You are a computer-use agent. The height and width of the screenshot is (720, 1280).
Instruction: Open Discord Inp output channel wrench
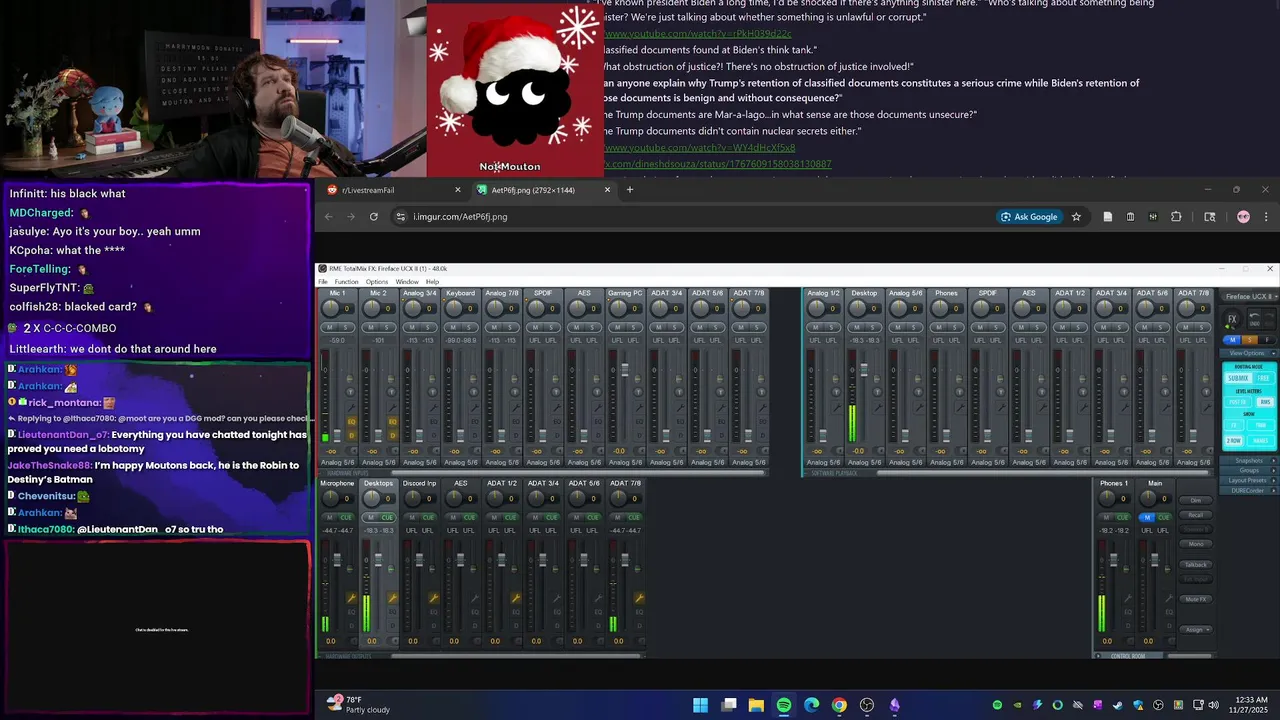coord(434,598)
